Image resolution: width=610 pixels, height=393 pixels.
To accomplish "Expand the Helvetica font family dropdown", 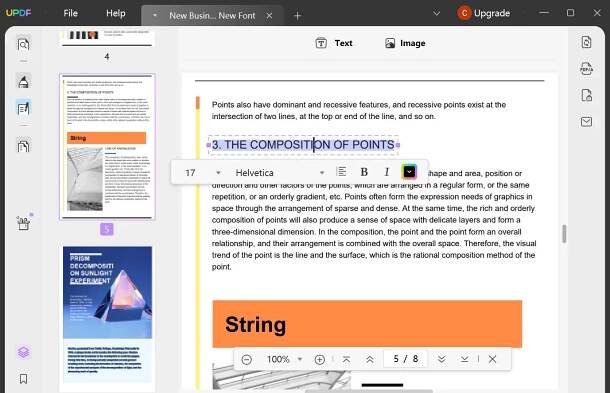I will click(322, 172).
